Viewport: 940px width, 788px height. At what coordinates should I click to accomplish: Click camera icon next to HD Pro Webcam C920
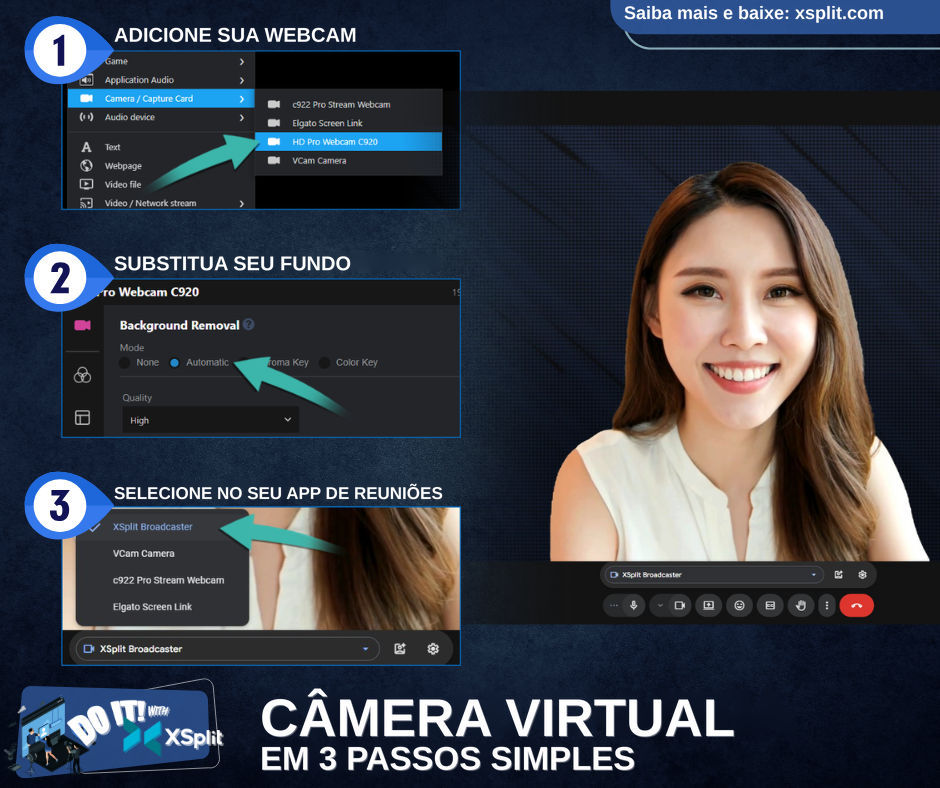[x=274, y=142]
